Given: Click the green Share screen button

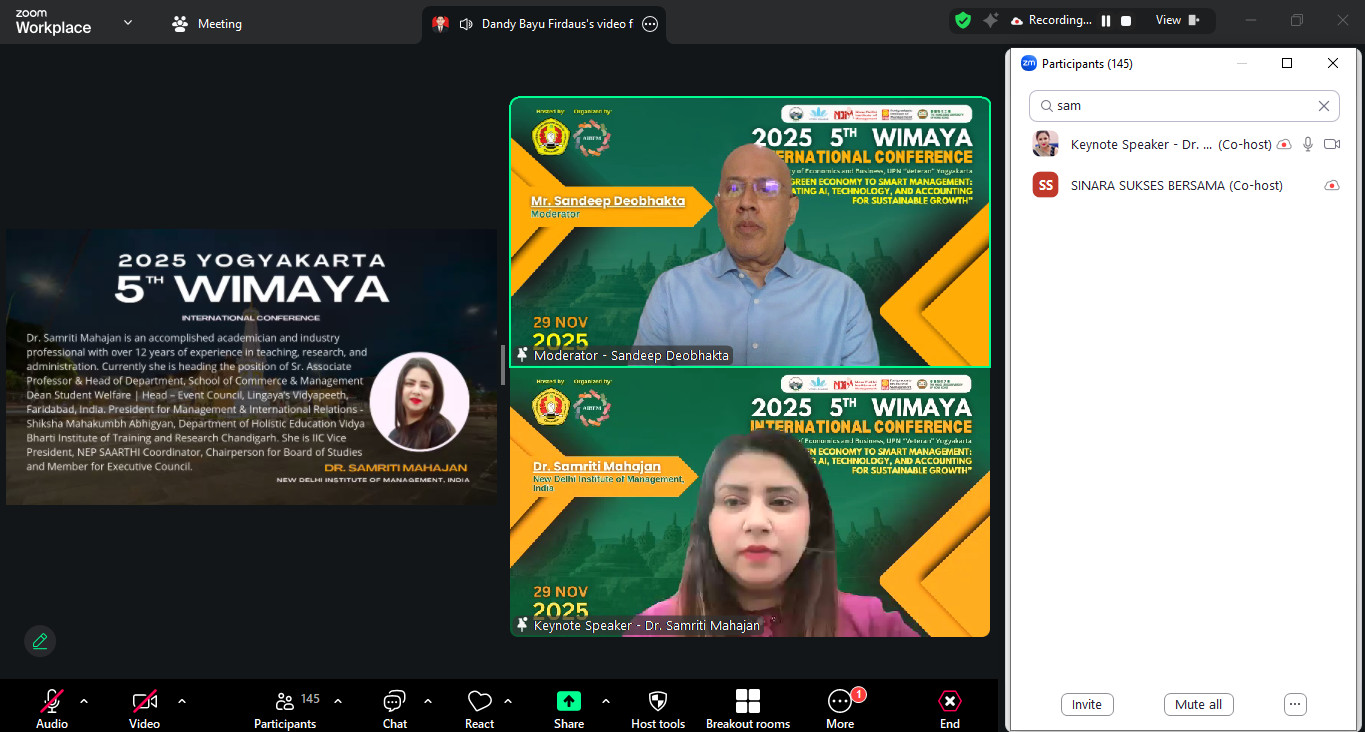Looking at the screenshot, I should (x=569, y=702).
